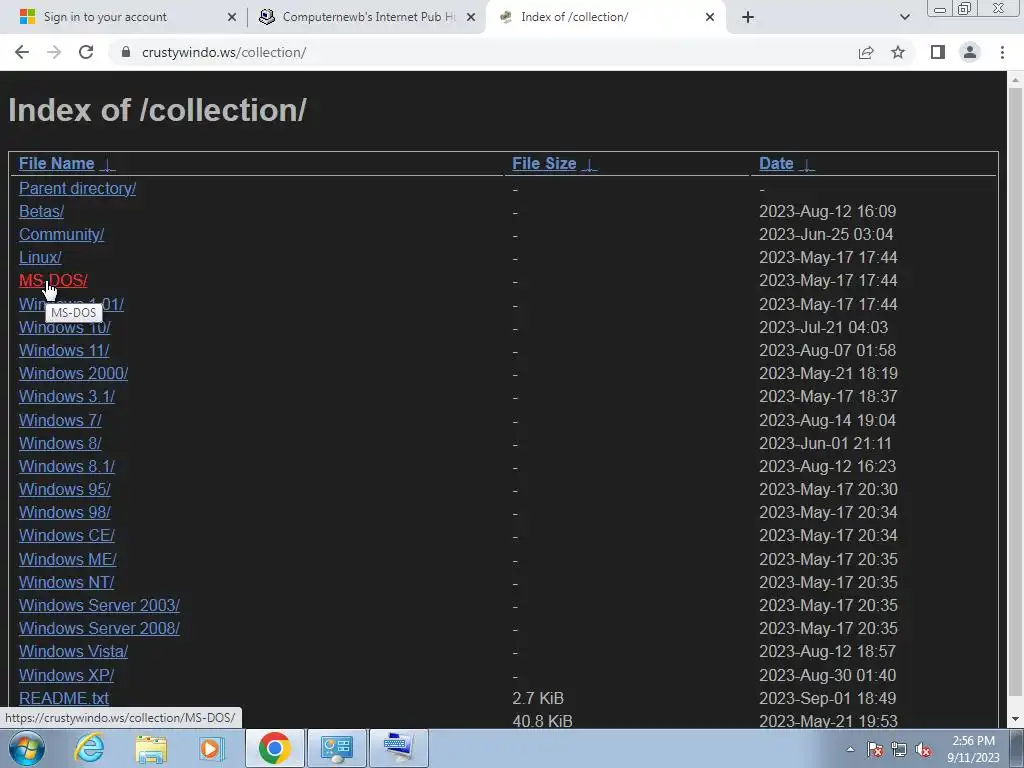The image size is (1024, 768).
Task: Open the Windows Server 2003 folder
Action: (x=99, y=605)
